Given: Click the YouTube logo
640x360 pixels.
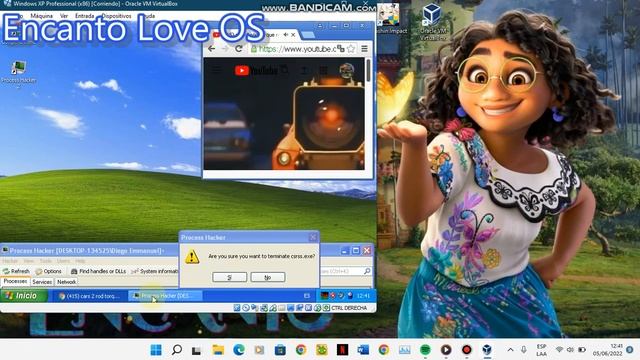Looking at the screenshot, I should point(256,70).
